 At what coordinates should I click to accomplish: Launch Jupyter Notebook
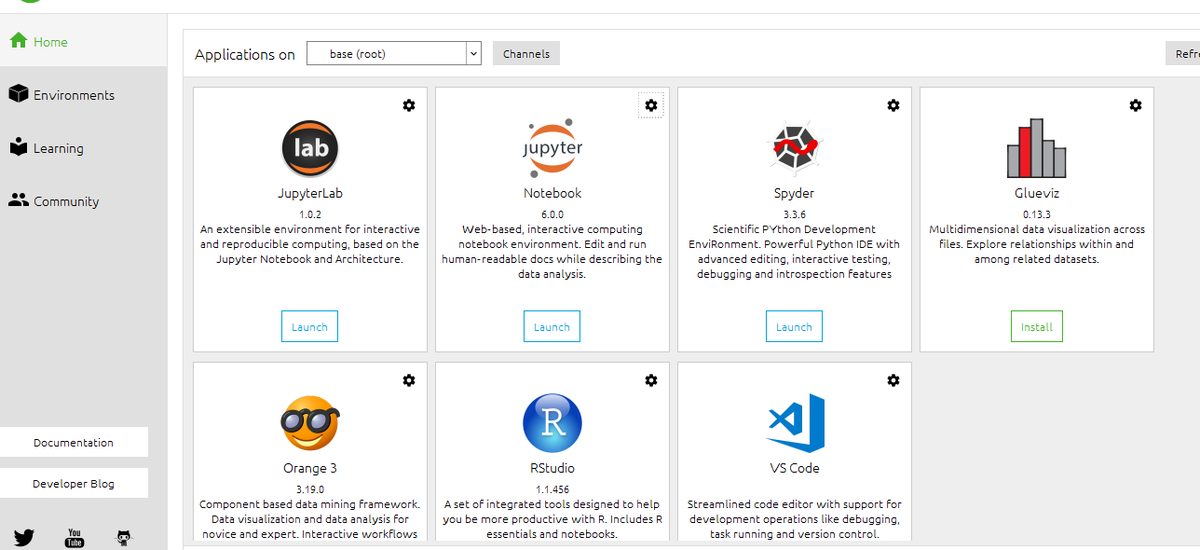(x=552, y=327)
